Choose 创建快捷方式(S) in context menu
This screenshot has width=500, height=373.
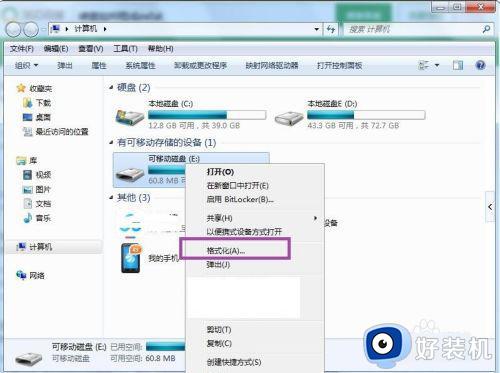pyautogui.click(x=234, y=362)
